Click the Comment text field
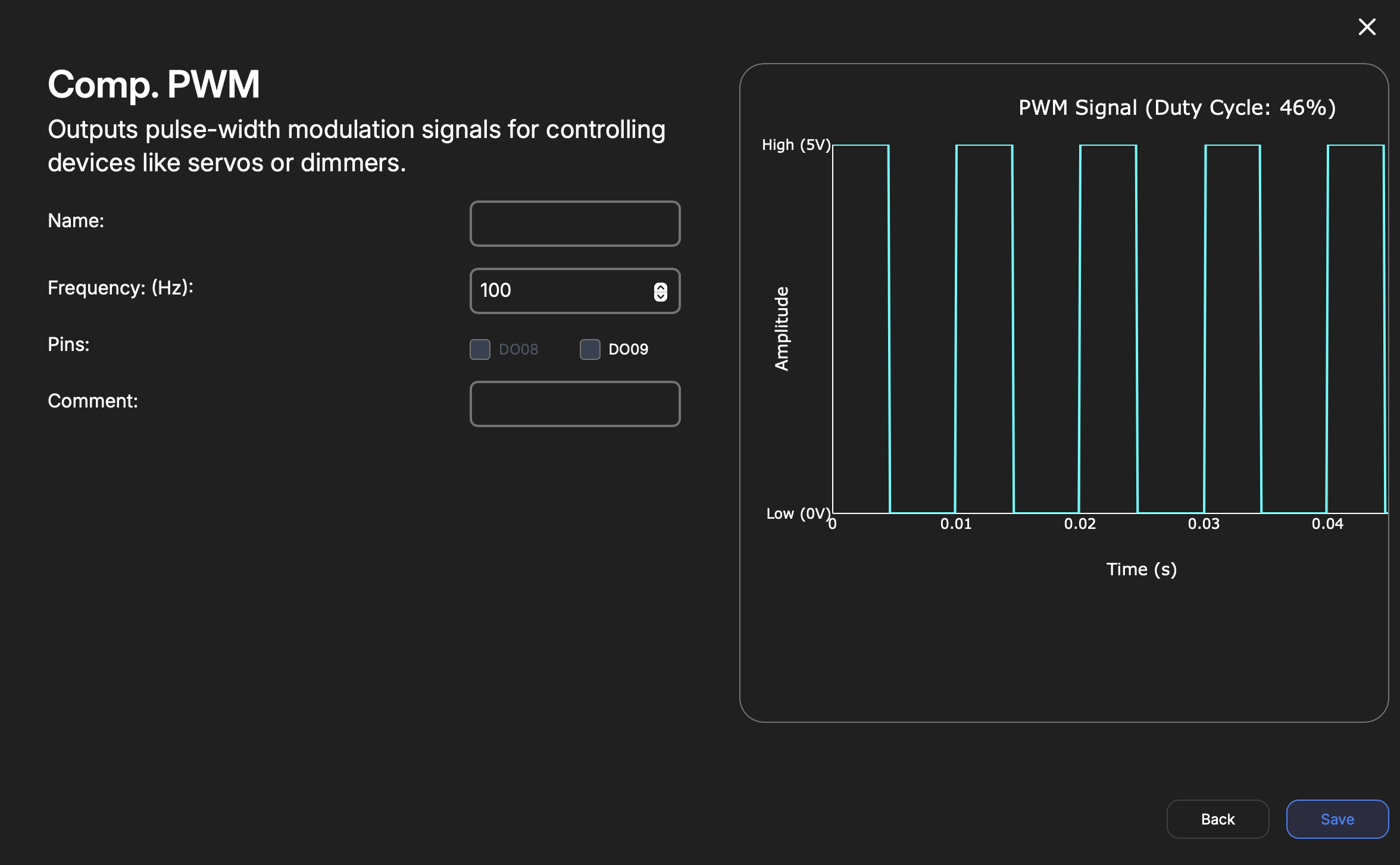The height and width of the screenshot is (865, 1400). coord(574,404)
